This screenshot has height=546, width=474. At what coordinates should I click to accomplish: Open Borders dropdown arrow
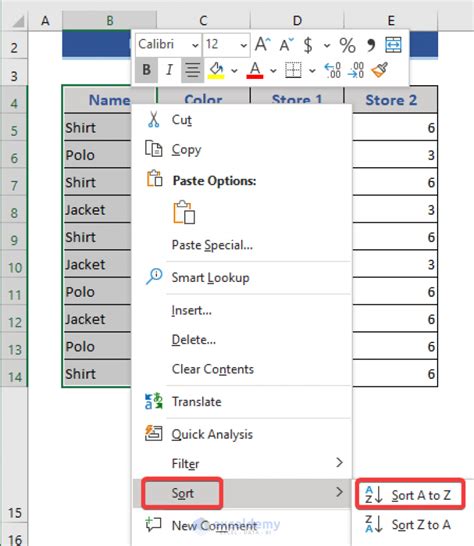(312, 71)
